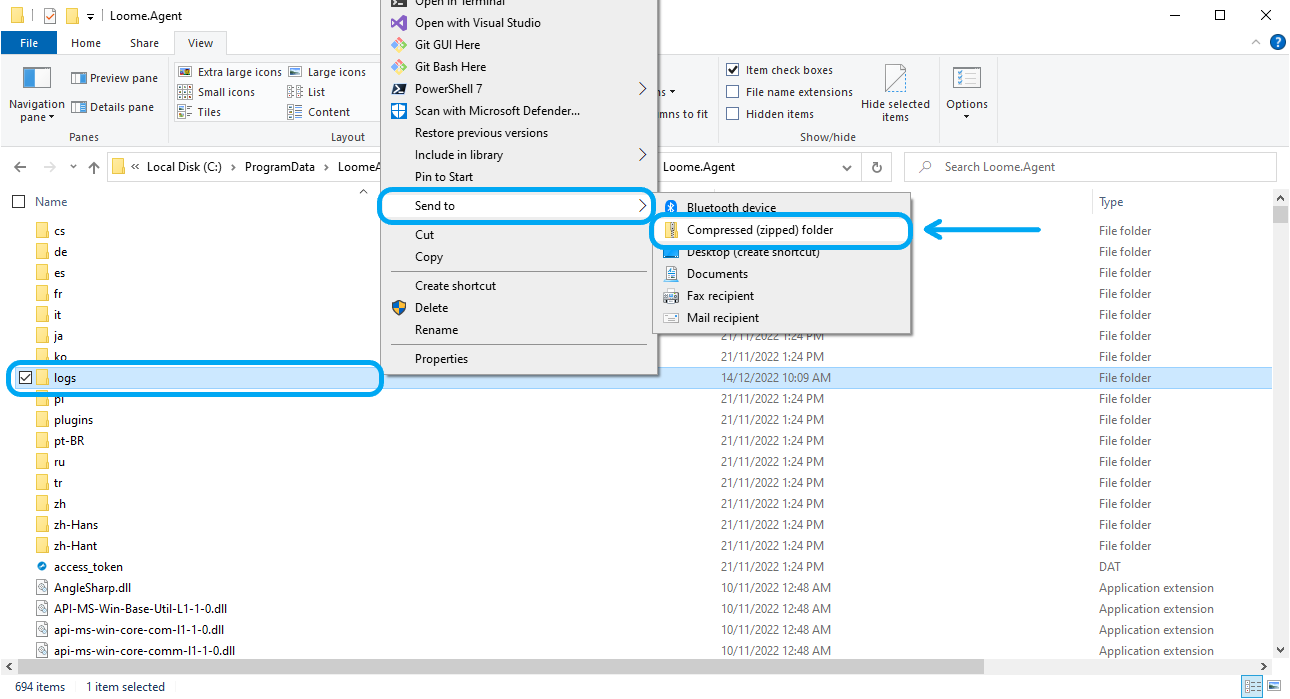Click the Git GUI Here icon
The height and width of the screenshot is (699, 1290).
[x=398, y=44]
